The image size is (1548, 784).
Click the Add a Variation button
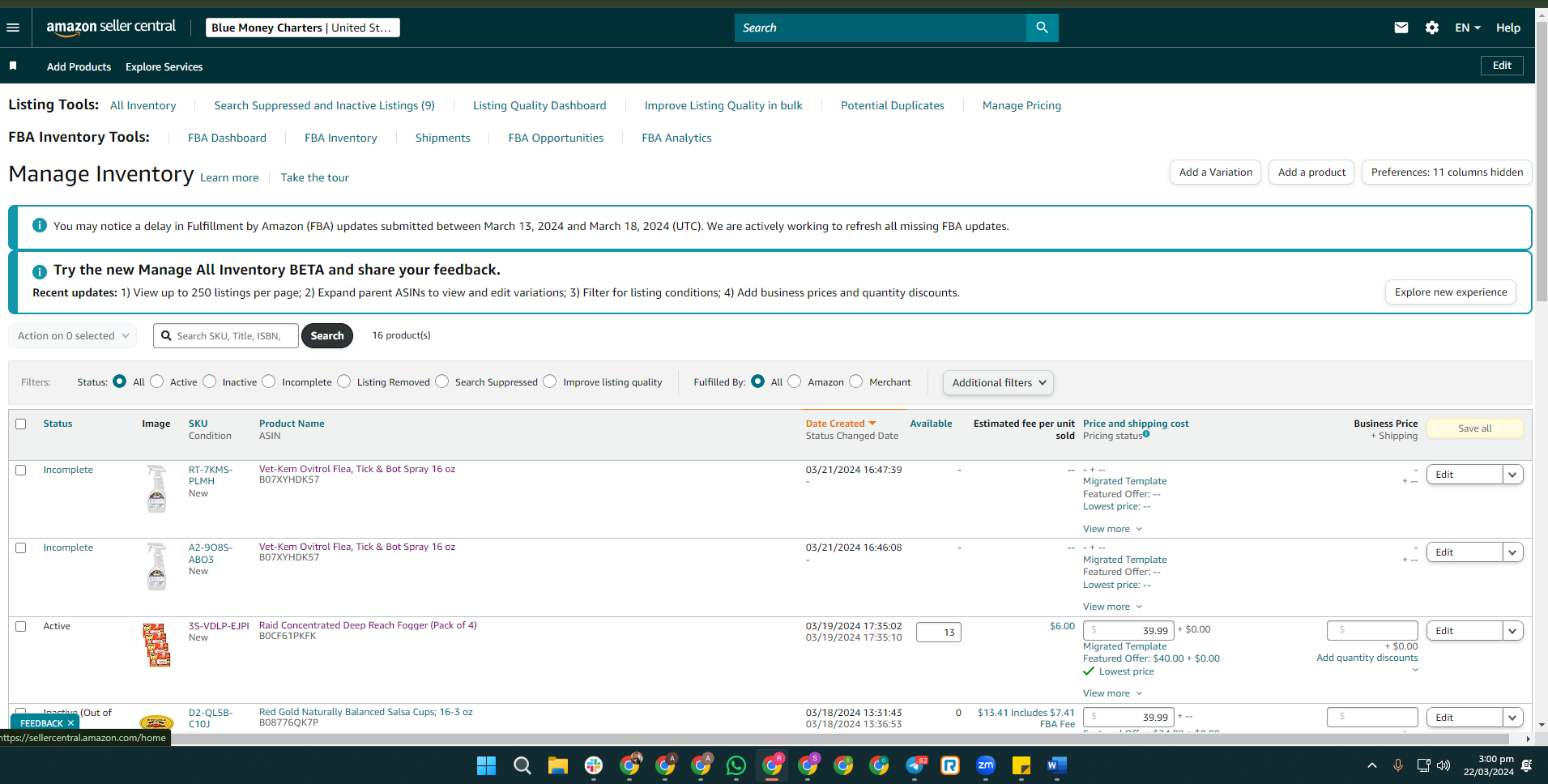click(1215, 173)
